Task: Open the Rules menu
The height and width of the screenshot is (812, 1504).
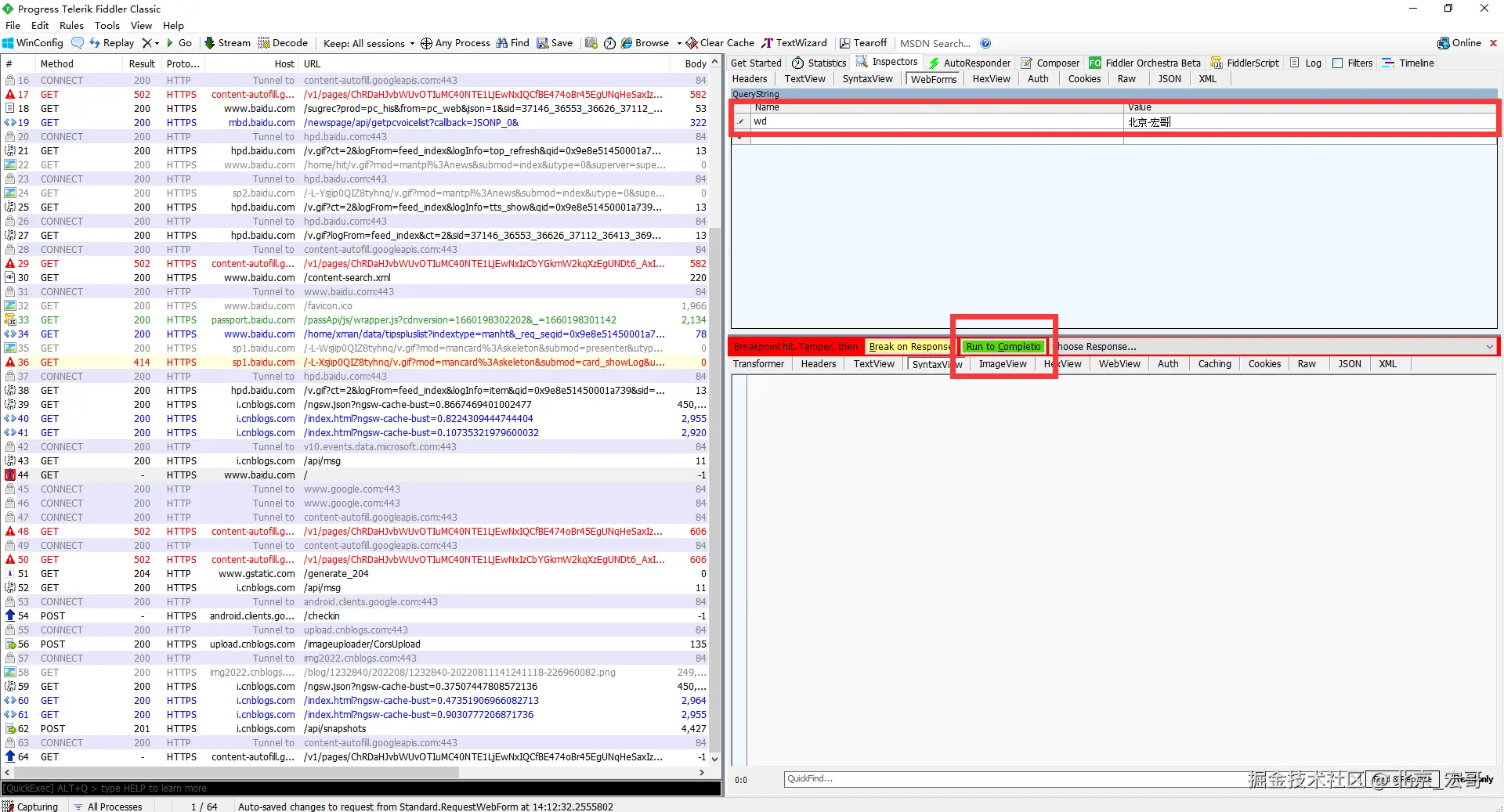Action: [x=71, y=25]
